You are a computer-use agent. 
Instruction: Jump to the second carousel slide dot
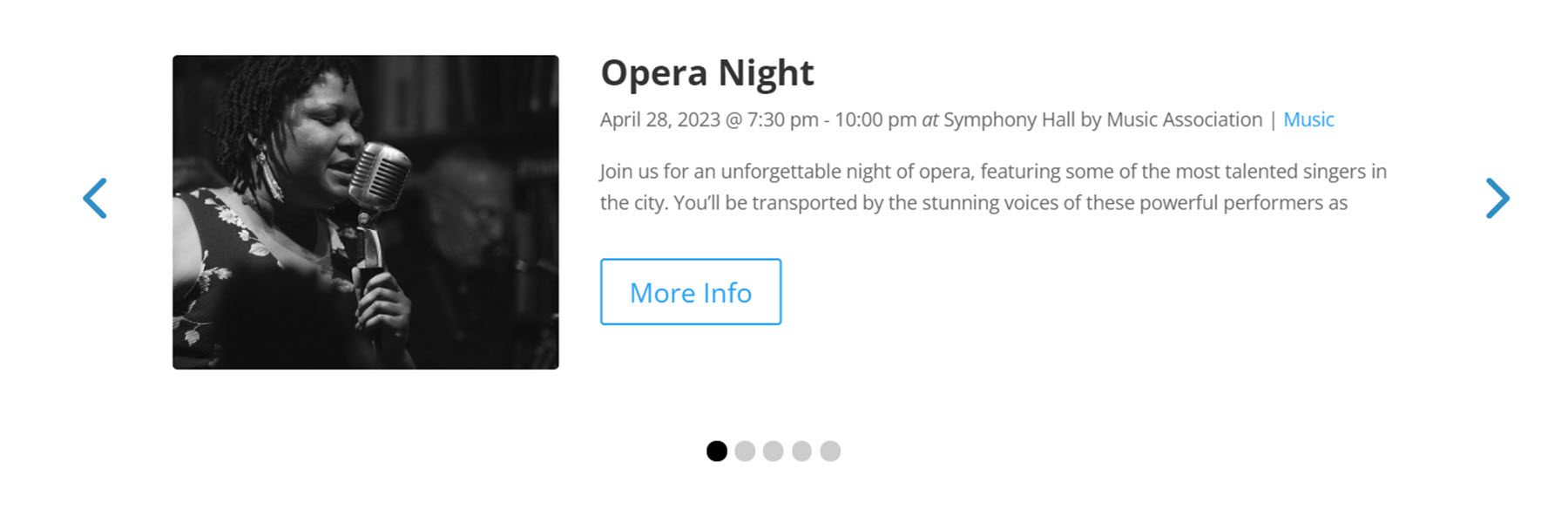tap(745, 451)
